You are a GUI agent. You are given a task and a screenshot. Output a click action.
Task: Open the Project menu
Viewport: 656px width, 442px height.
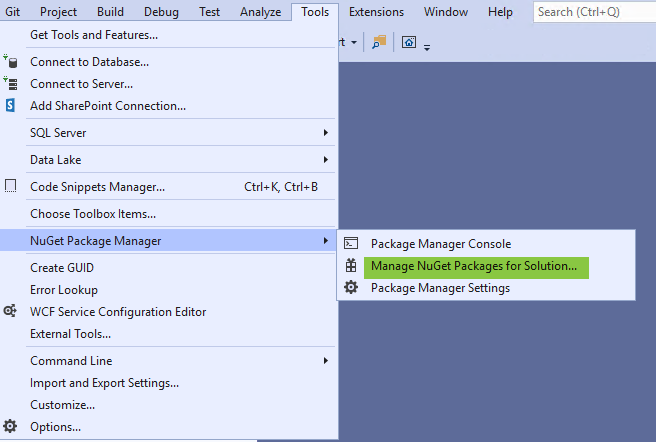(x=58, y=12)
